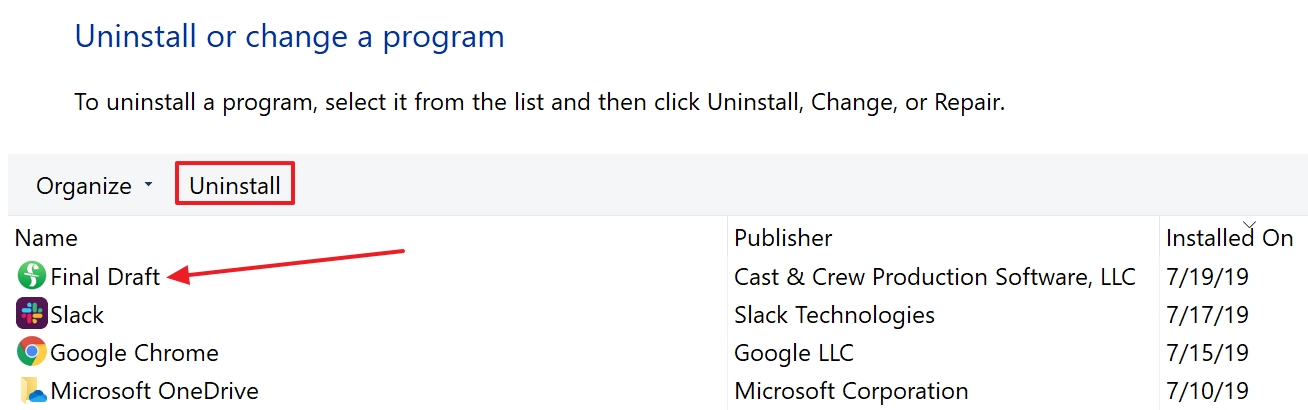Click Google LLC publisher cell
The height and width of the screenshot is (410, 1308).
pyautogui.click(x=794, y=353)
